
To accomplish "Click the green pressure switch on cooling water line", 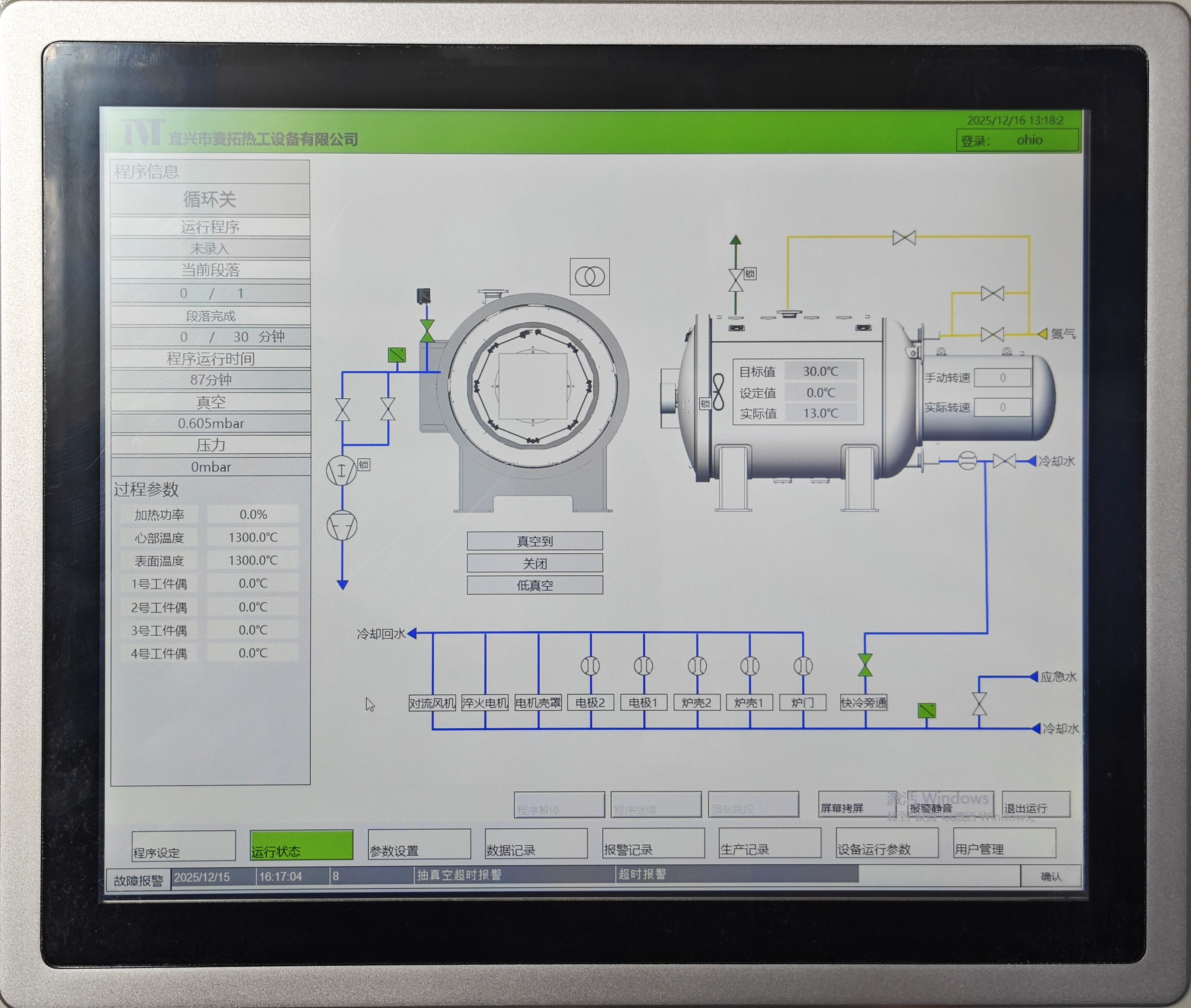I will [x=926, y=710].
